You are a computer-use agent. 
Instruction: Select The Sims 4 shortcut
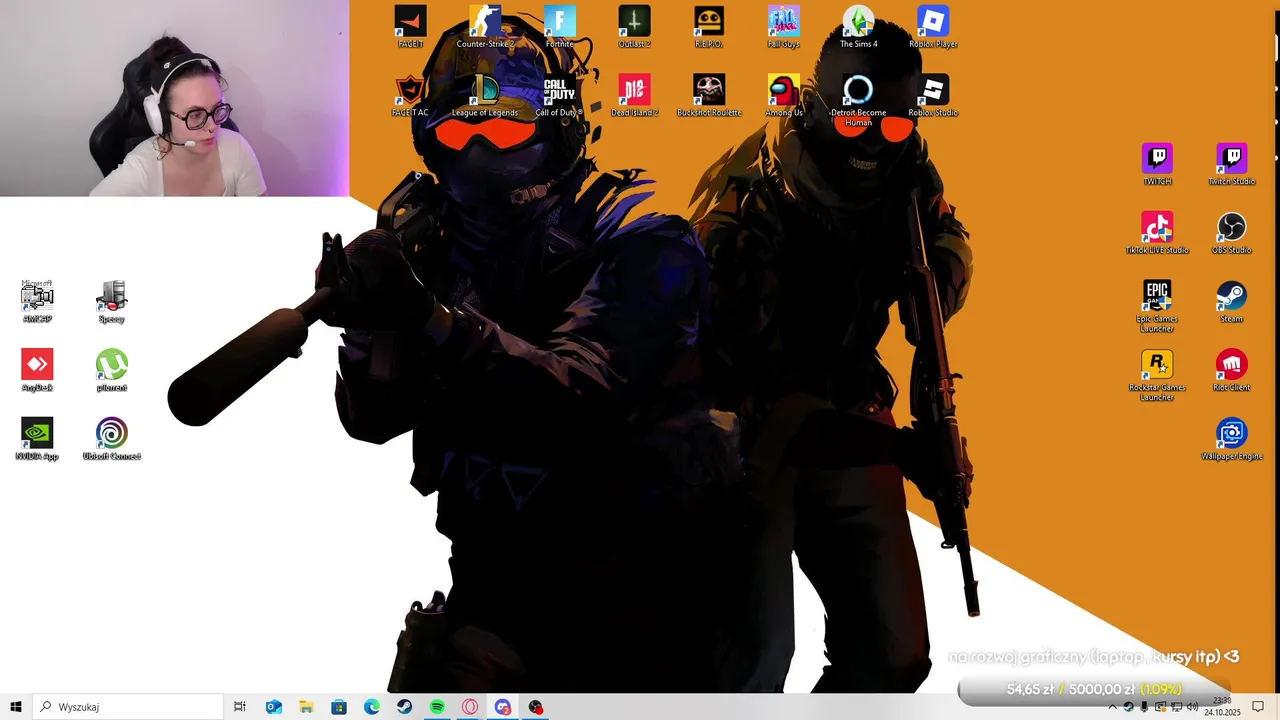coord(859,27)
